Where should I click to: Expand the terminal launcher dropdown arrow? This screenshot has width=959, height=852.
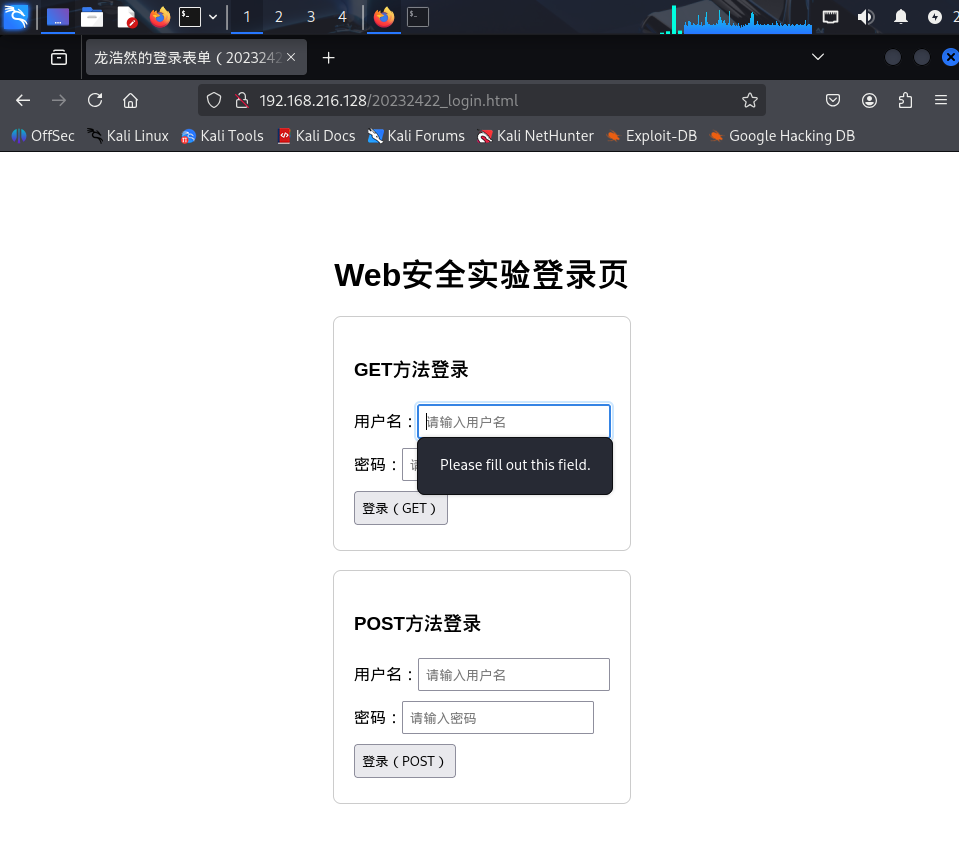click(x=213, y=17)
